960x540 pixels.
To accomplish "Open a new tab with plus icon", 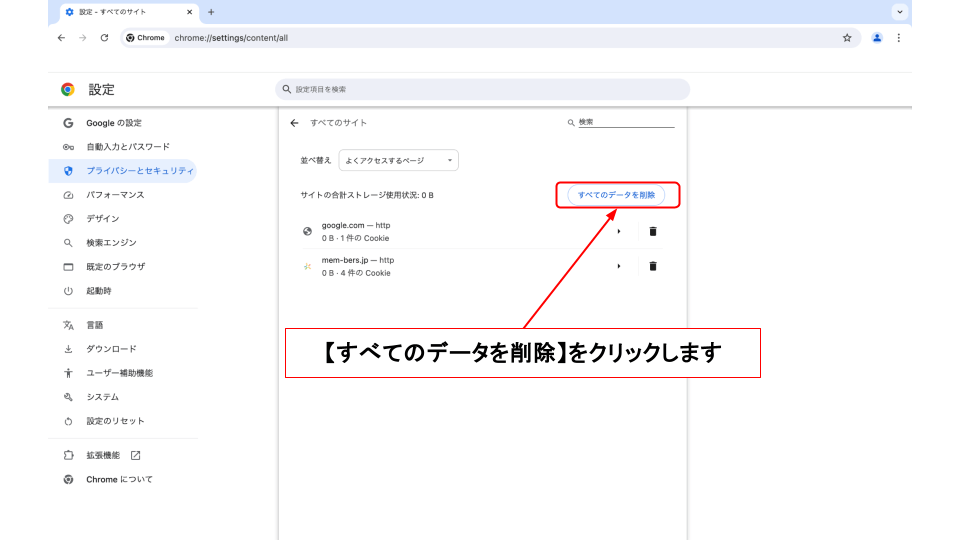I will (211, 12).
